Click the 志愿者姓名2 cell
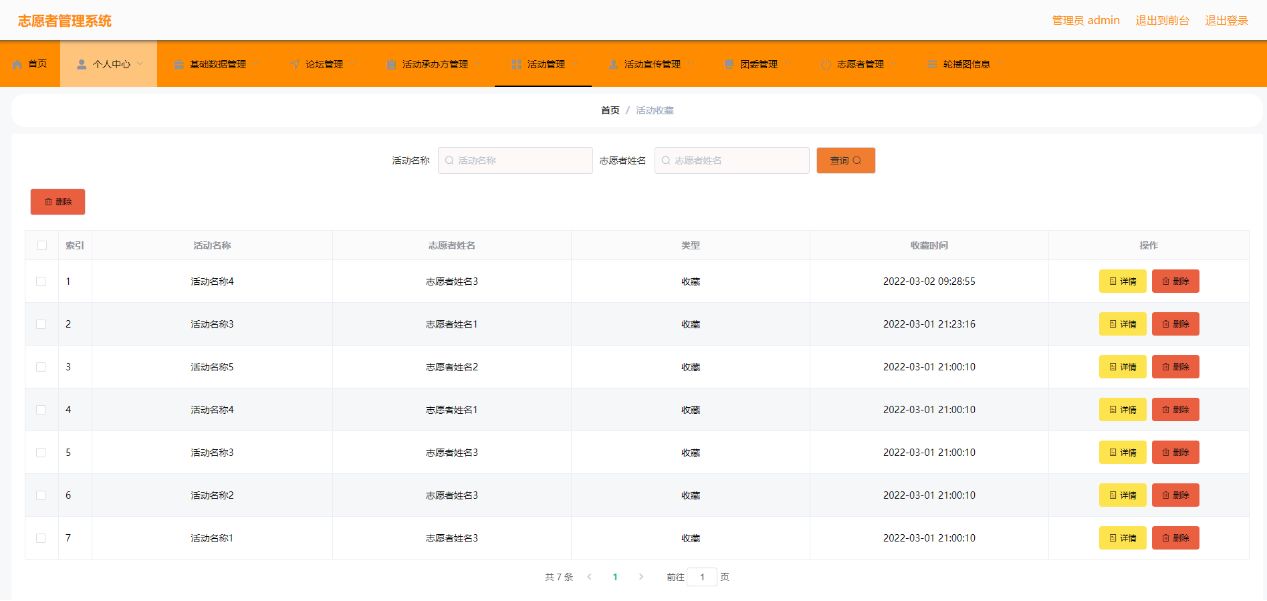The height and width of the screenshot is (601, 1267). click(x=452, y=367)
